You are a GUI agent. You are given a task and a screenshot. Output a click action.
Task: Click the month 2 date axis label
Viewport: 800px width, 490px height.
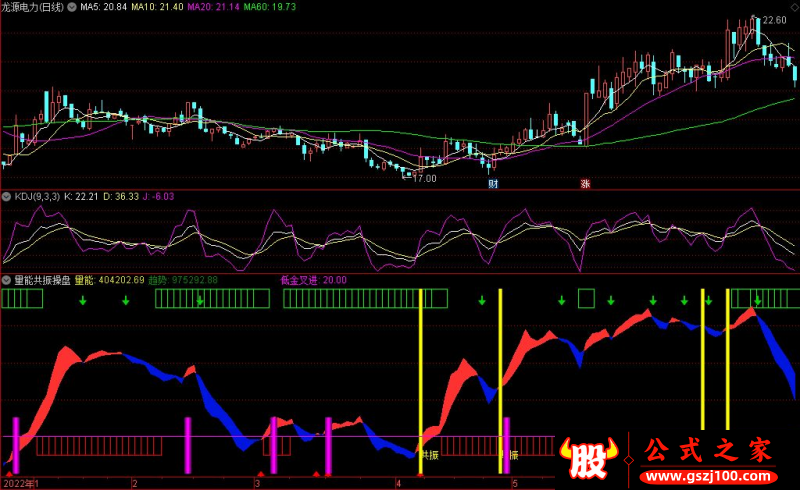click(x=135, y=483)
